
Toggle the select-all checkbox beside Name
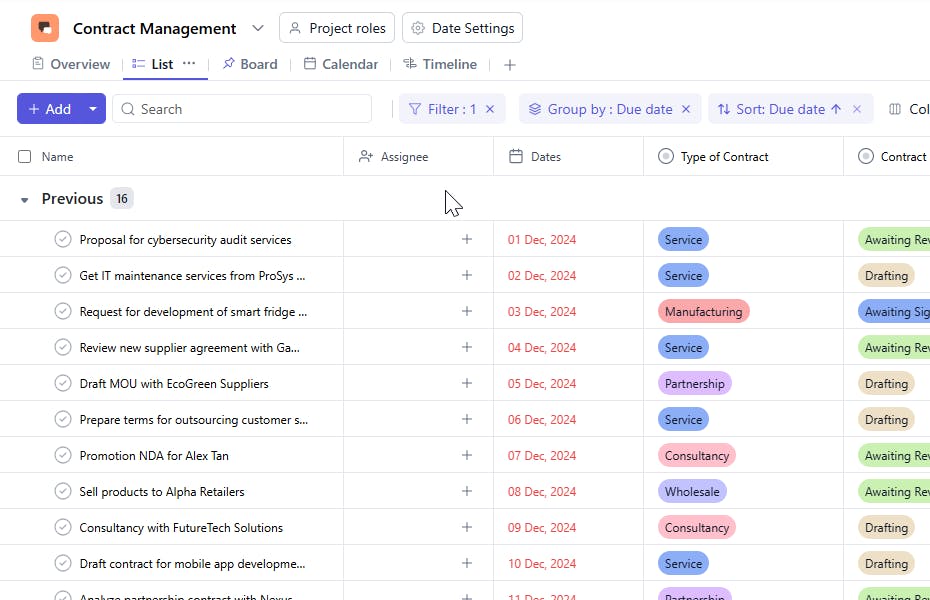25,157
